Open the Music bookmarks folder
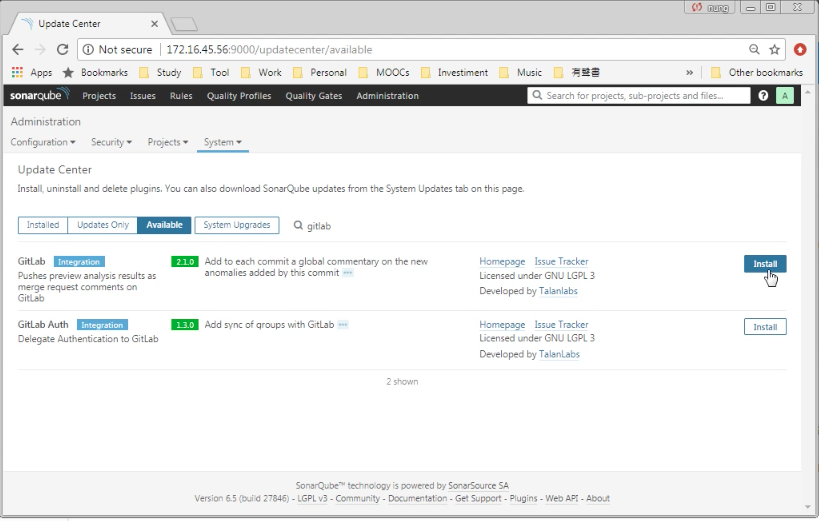Screen dimensions: 819x521 tap(521, 73)
